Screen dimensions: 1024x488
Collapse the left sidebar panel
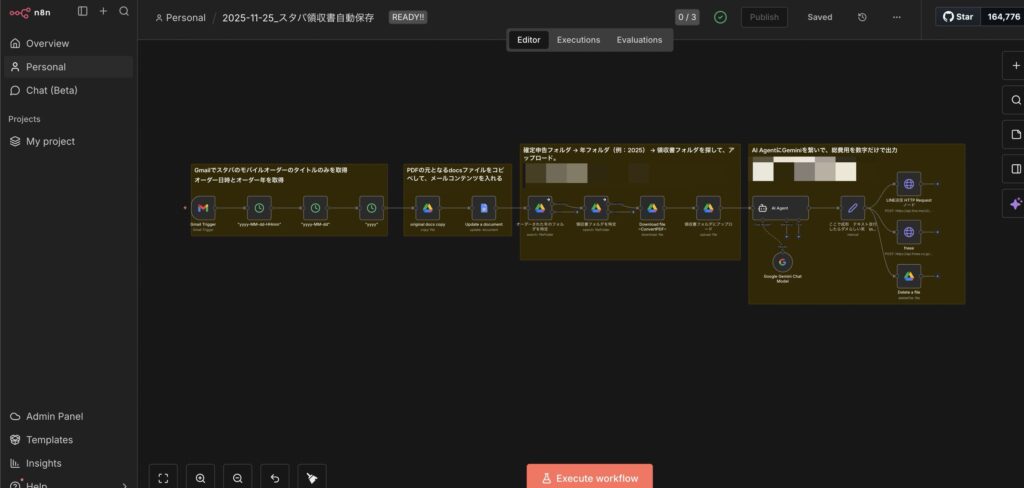tap(82, 11)
